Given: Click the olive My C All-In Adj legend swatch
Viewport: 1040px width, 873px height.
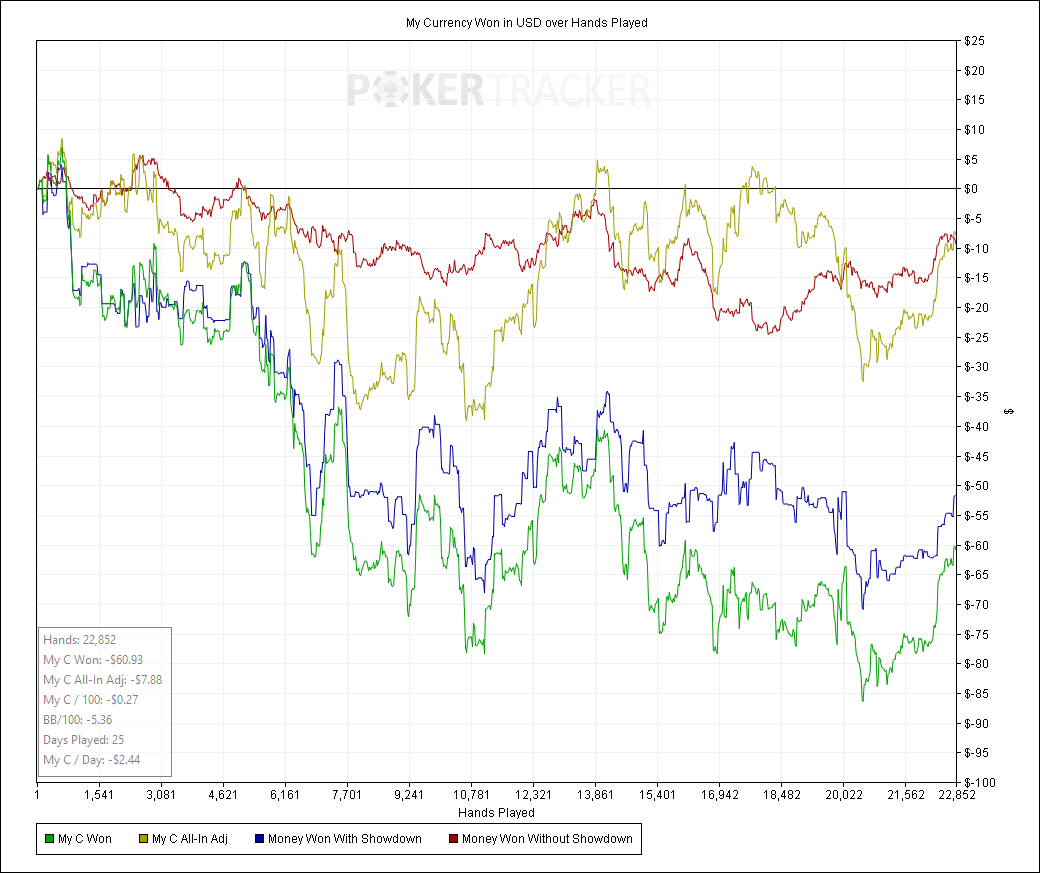Looking at the screenshot, I should (x=143, y=839).
